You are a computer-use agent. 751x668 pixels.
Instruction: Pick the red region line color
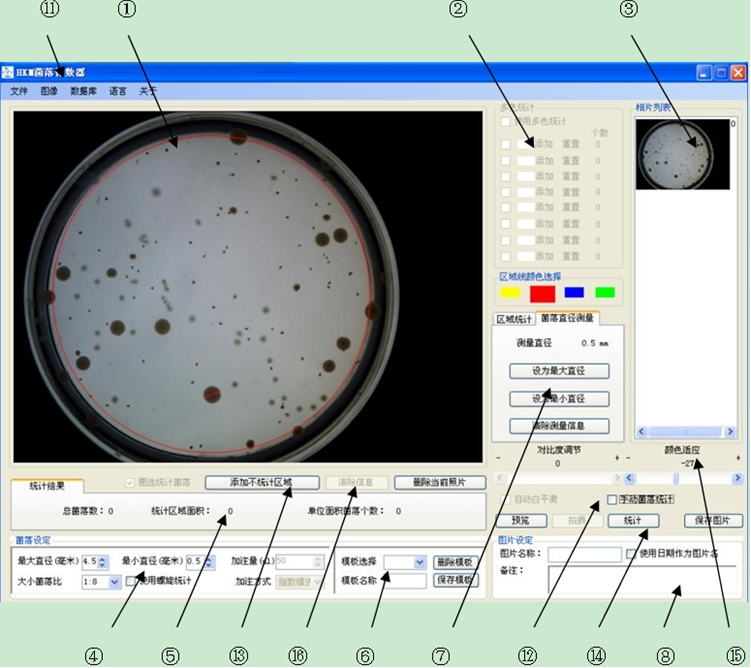[x=542, y=293]
